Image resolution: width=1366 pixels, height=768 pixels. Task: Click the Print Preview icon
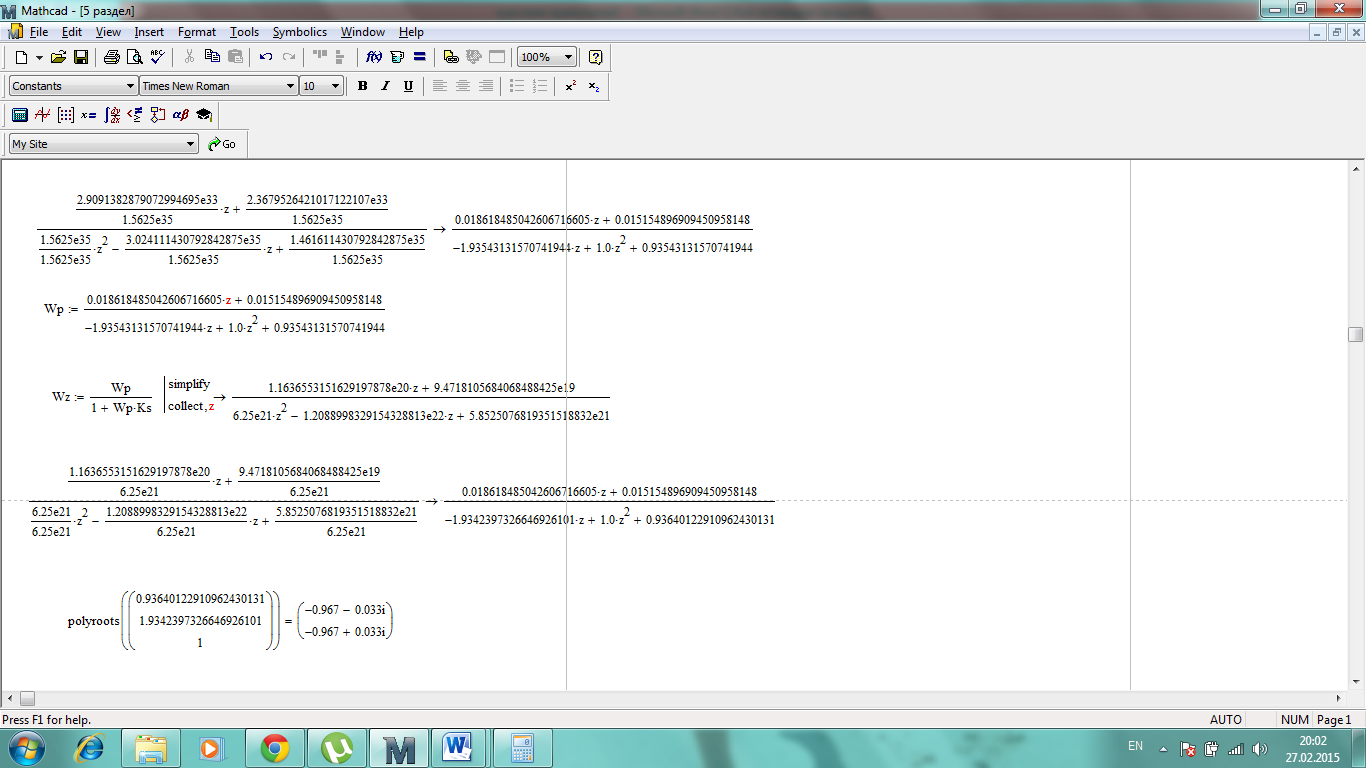134,57
